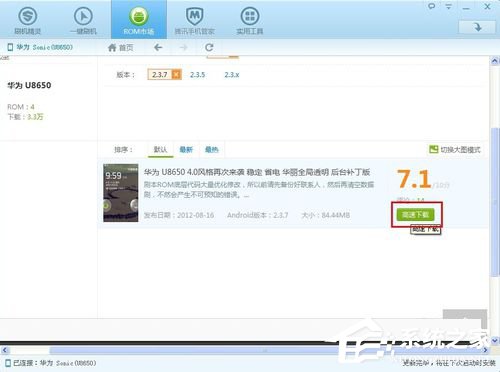Screen dimensions: 500x372
Task: Click the connected device 华为 Sonic label
Action: [40, 47]
